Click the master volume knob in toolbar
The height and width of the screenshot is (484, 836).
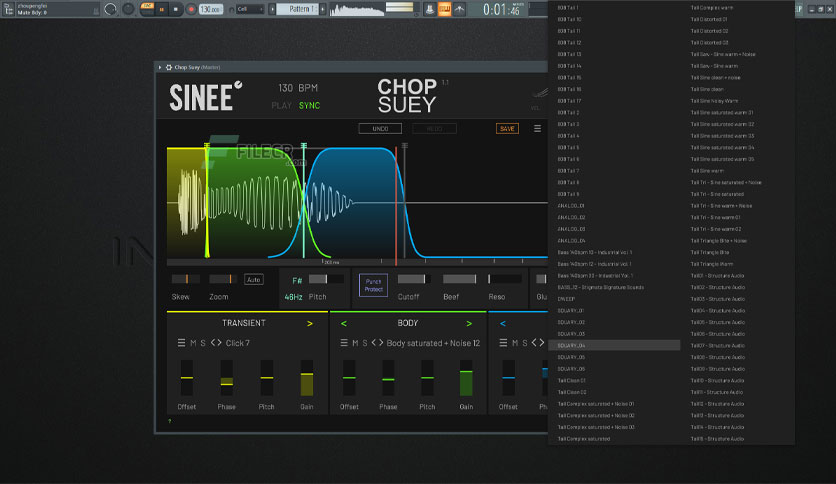point(110,9)
